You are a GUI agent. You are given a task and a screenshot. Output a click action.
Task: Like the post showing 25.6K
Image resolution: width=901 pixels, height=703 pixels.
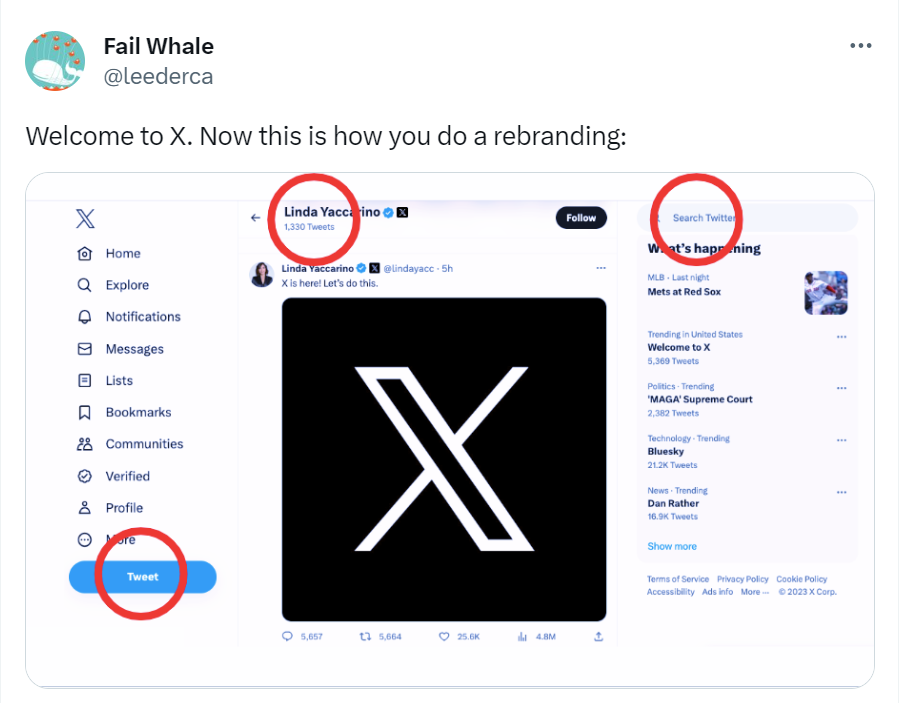[x=444, y=636]
